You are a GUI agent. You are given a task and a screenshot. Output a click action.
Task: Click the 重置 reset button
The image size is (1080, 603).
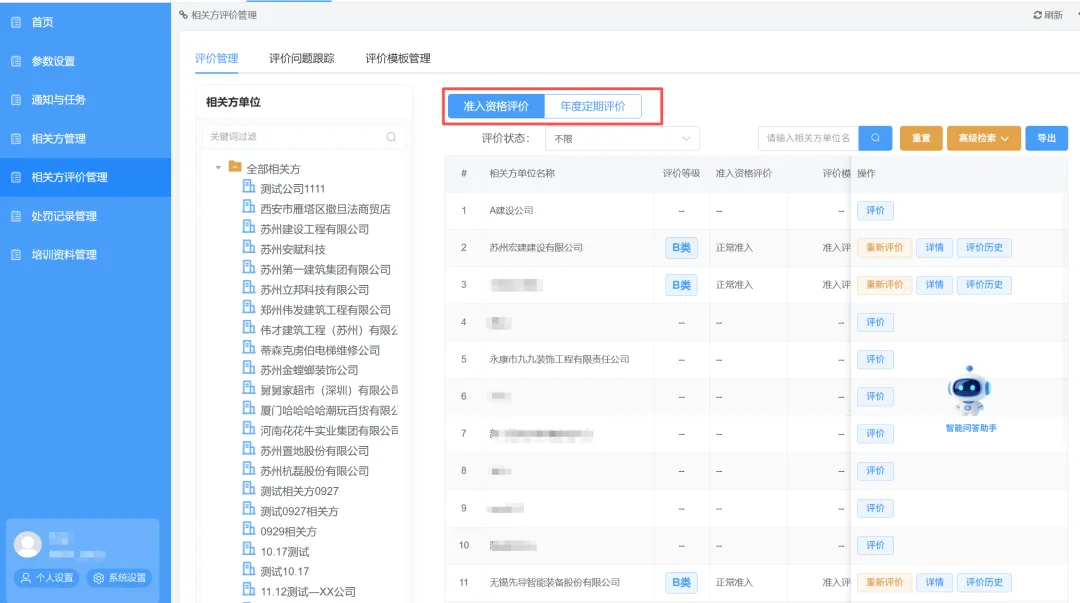(921, 138)
